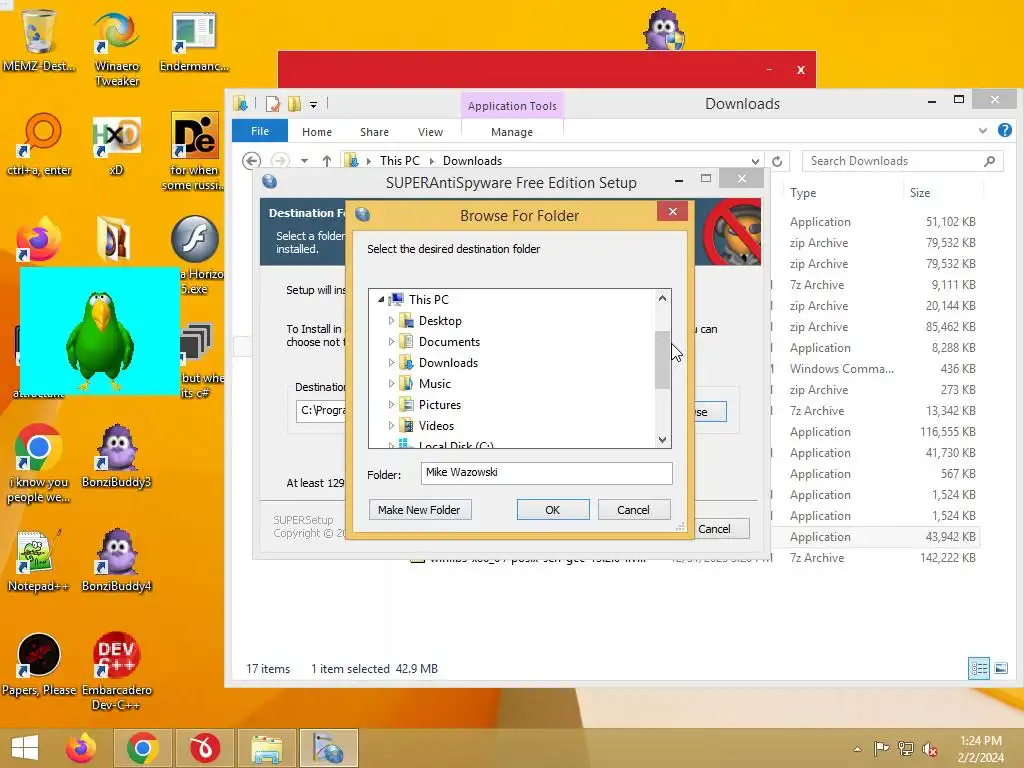Click the Search Downloads box

tap(903, 161)
